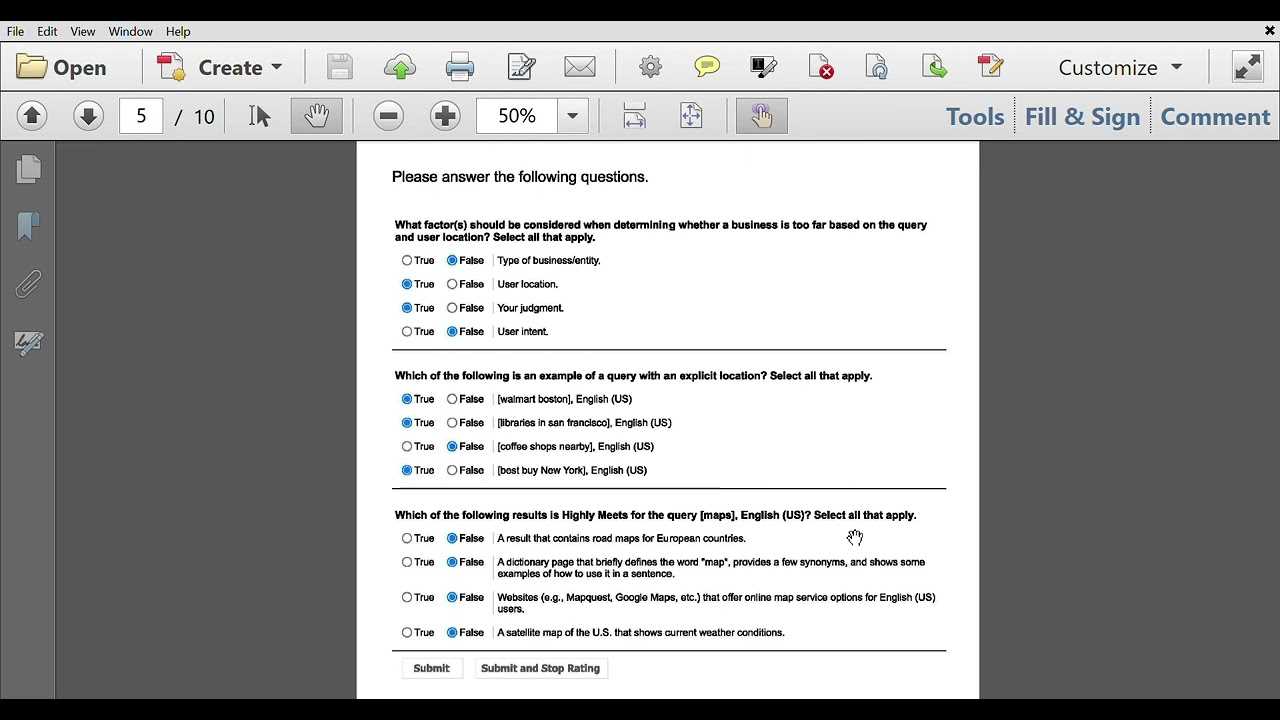The width and height of the screenshot is (1280, 720).
Task: Click the Edit text and images icon
Action: point(521,67)
